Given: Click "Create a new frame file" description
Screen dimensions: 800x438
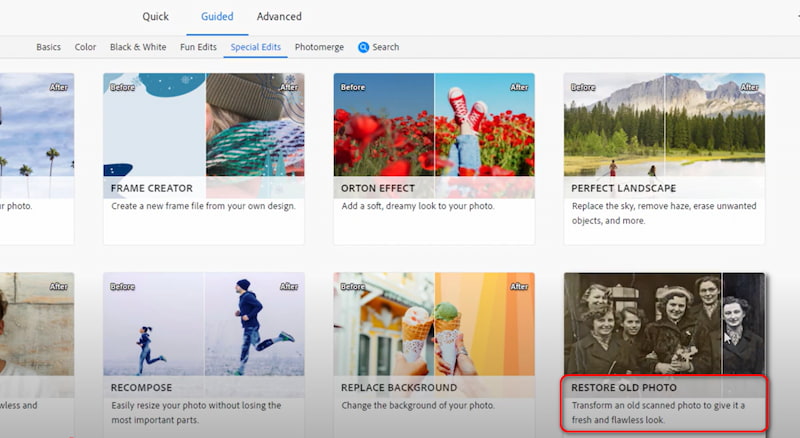Looking at the screenshot, I should click(203, 206).
